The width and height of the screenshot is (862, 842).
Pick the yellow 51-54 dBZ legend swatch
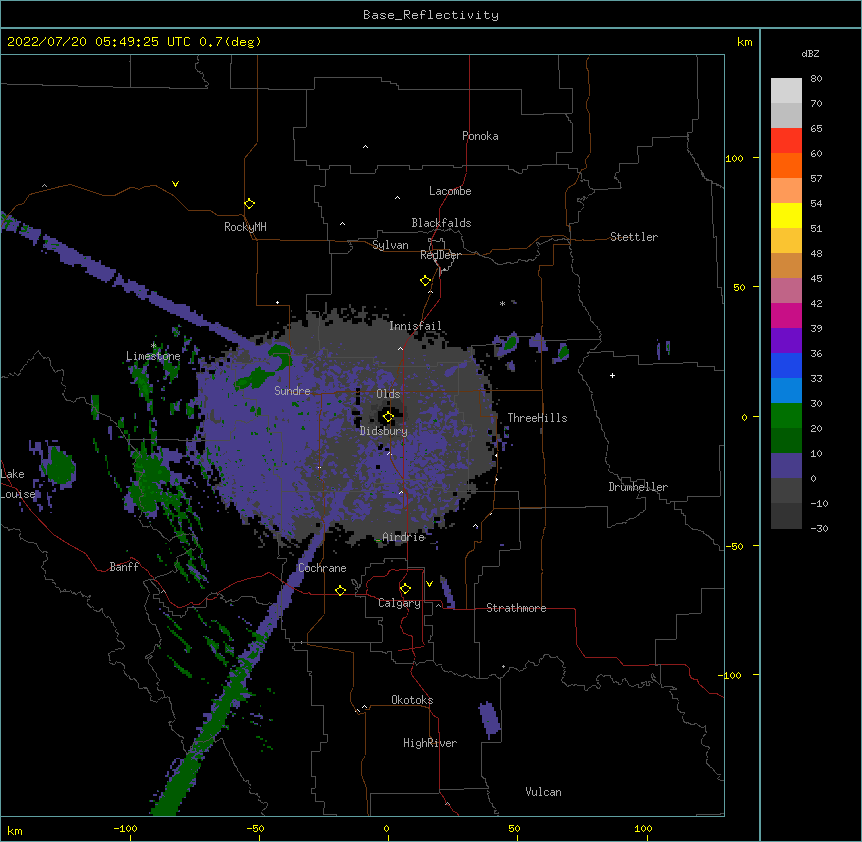click(x=786, y=215)
